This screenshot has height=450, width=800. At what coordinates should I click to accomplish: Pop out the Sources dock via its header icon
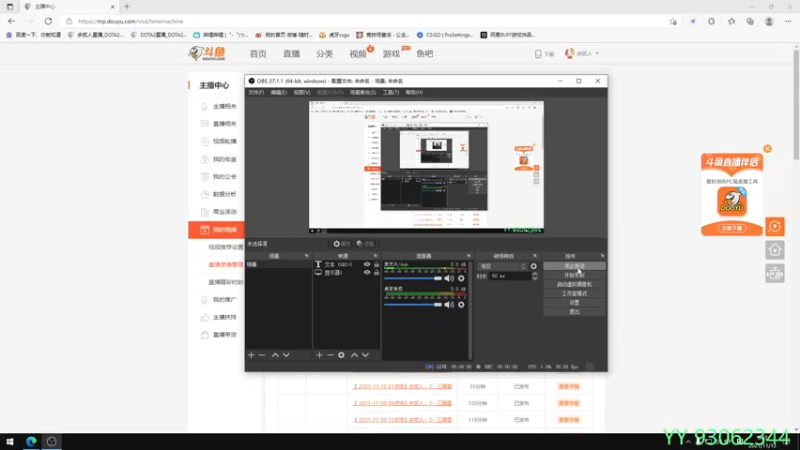click(376, 256)
